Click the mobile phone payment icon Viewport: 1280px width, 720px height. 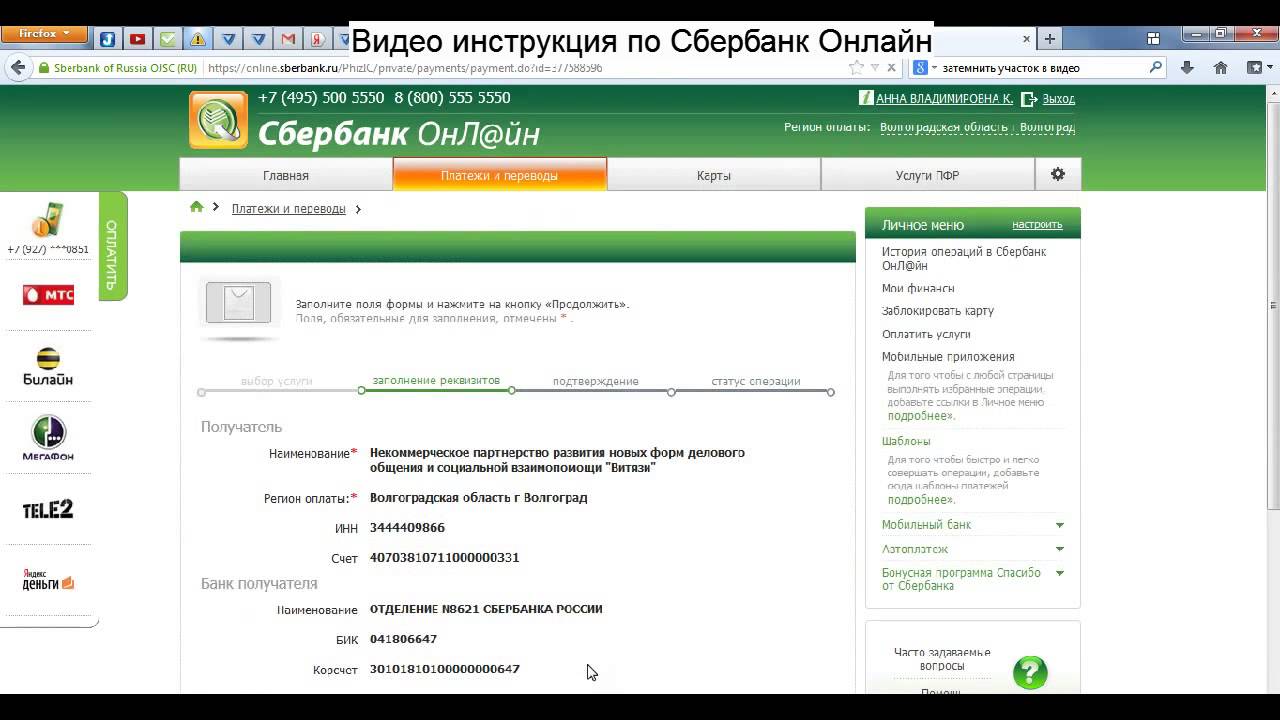tap(47, 220)
